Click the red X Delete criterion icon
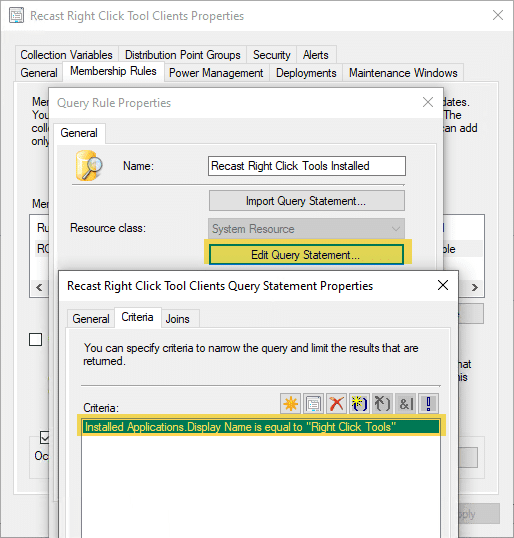Image resolution: width=514 pixels, height=538 pixels. click(336, 404)
